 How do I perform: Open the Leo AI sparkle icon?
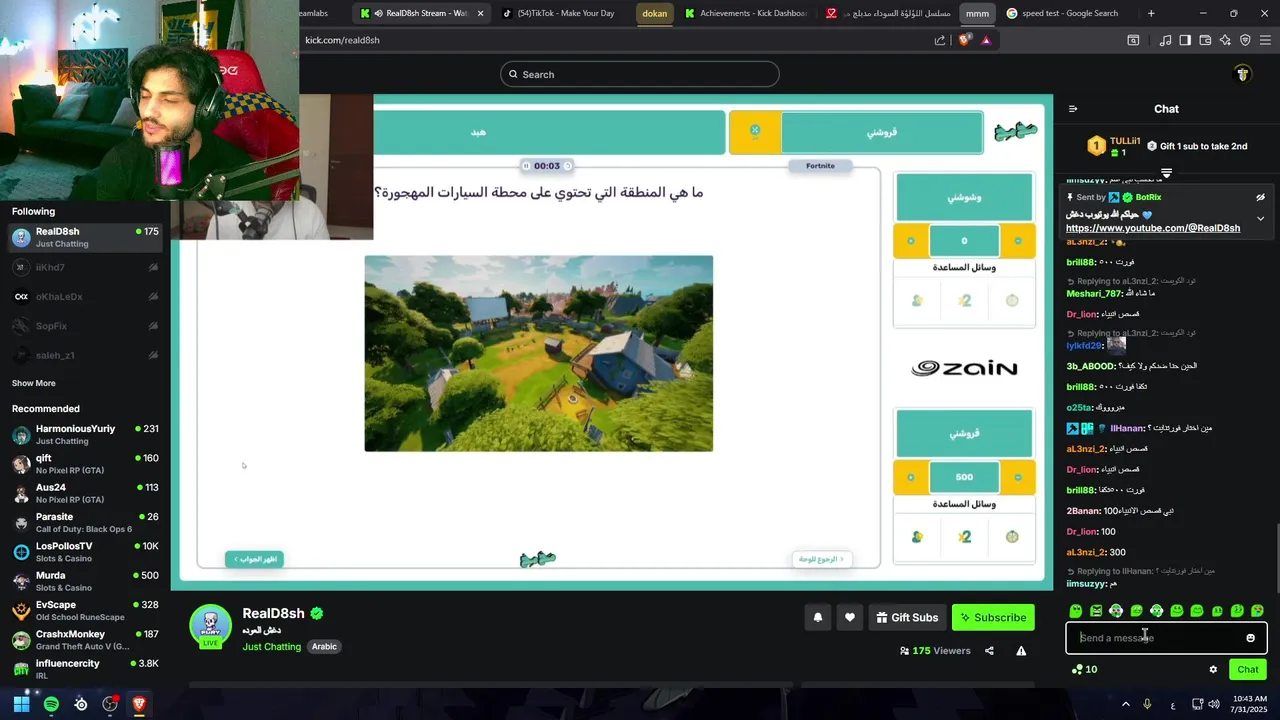coord(1225,40)
